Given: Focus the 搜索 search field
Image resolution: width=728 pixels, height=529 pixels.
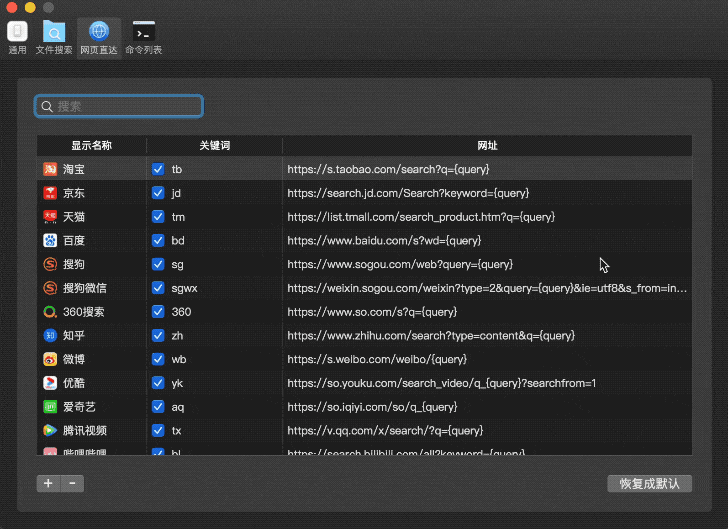Looking at the screenshot, I should point(119,106).
